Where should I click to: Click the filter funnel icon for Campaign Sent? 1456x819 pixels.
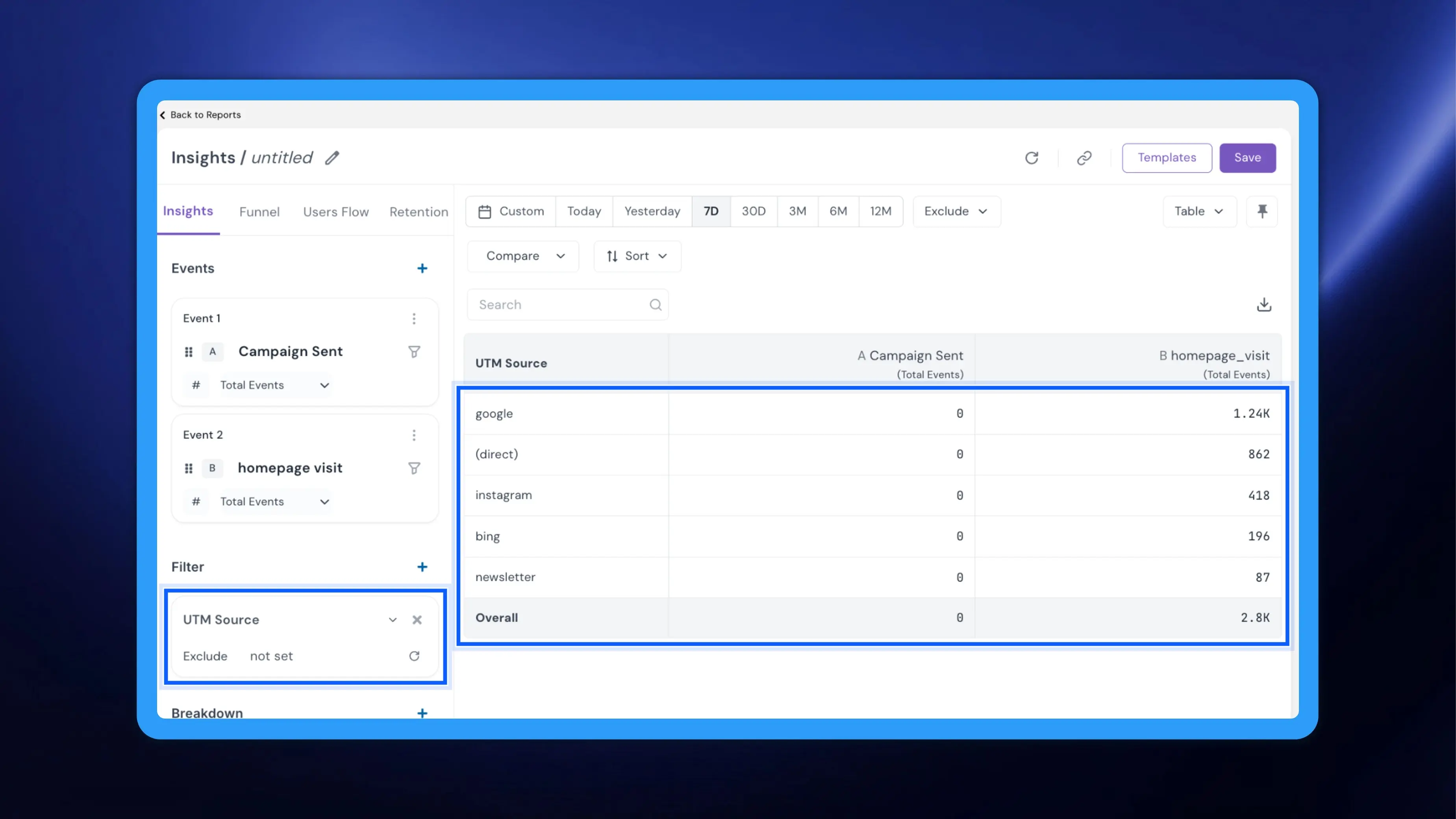tap(414, 352)
